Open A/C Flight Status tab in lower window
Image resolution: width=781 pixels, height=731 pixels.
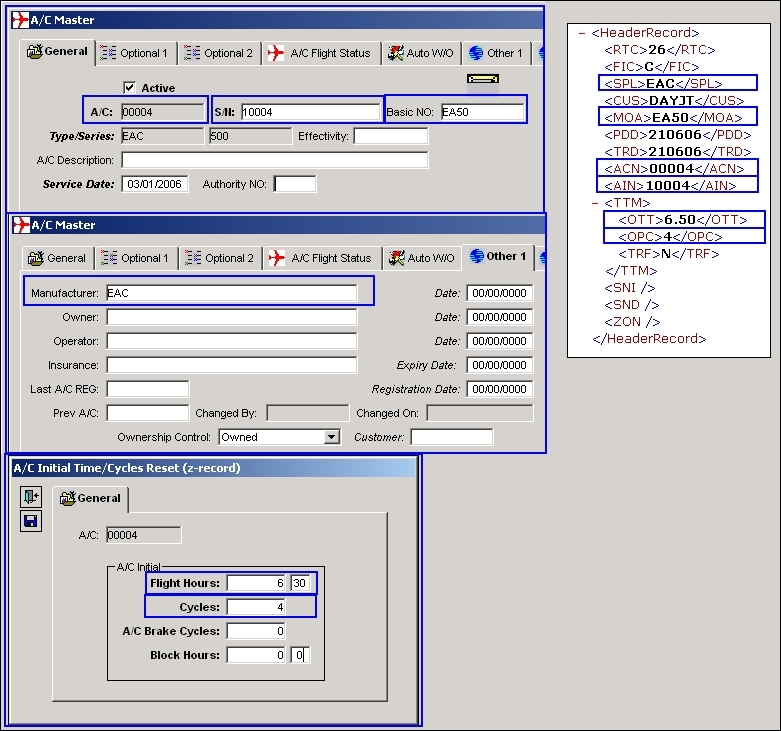point(322,258)
